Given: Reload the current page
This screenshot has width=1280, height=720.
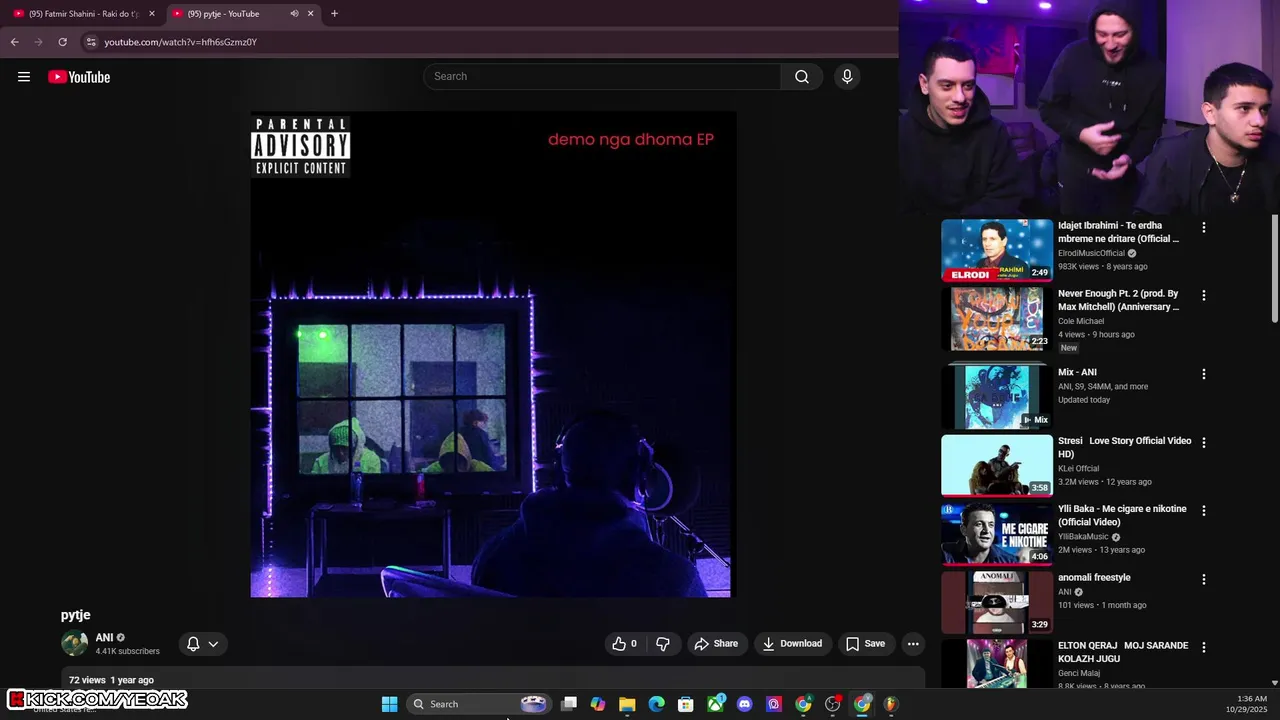Looking at the screenshot, I should click(x=62, y=42).
